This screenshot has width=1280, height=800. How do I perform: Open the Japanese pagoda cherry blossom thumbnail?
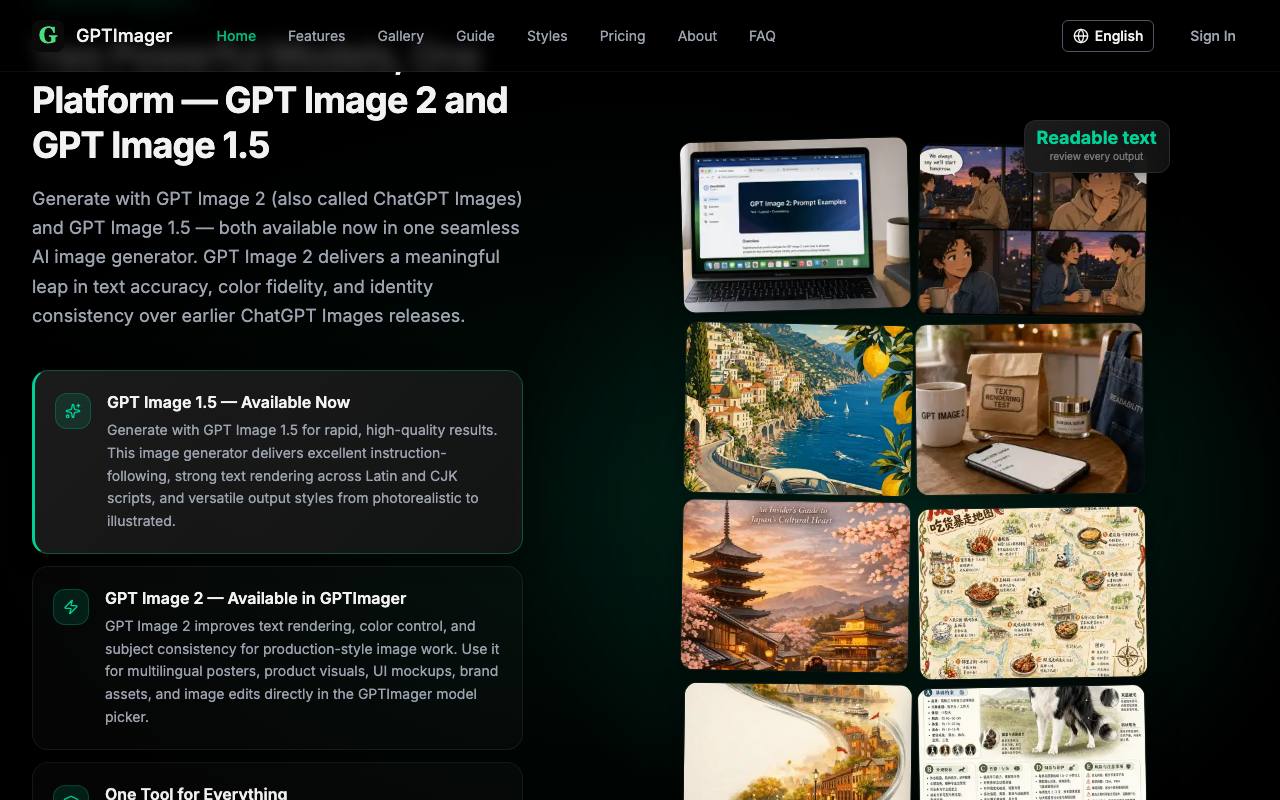796,585
